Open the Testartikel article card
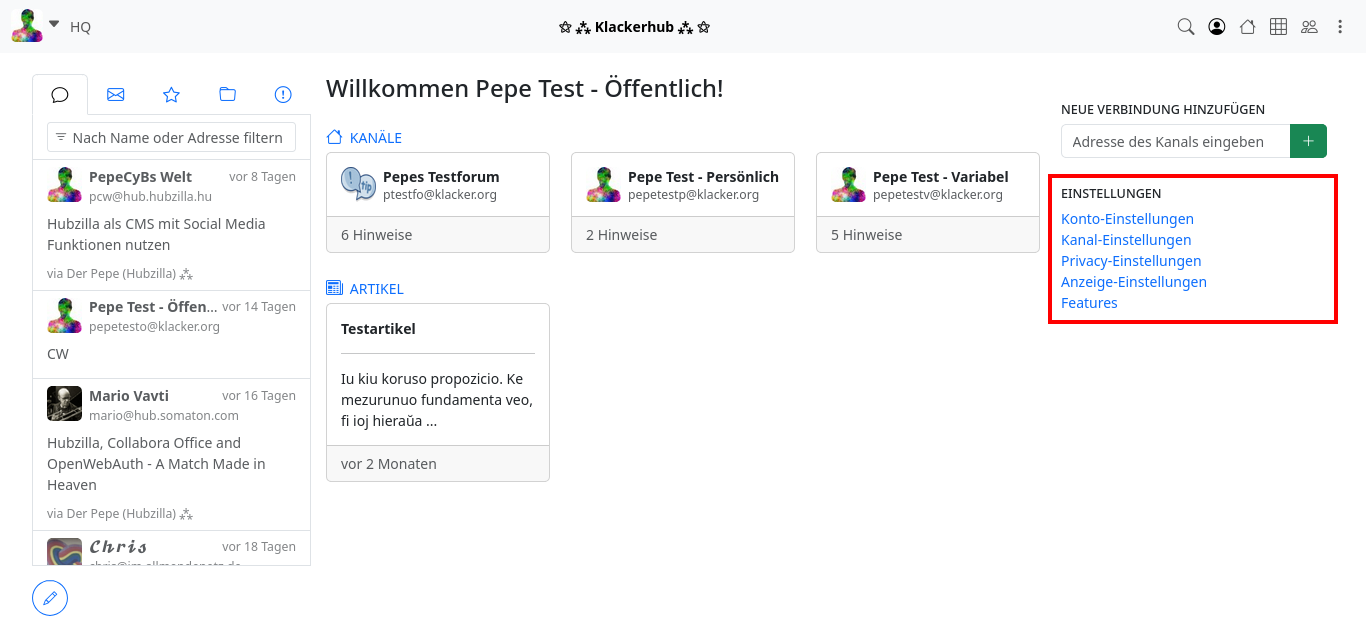The height and width of the screenshot is (643, 1366). [x=438, y=375]
